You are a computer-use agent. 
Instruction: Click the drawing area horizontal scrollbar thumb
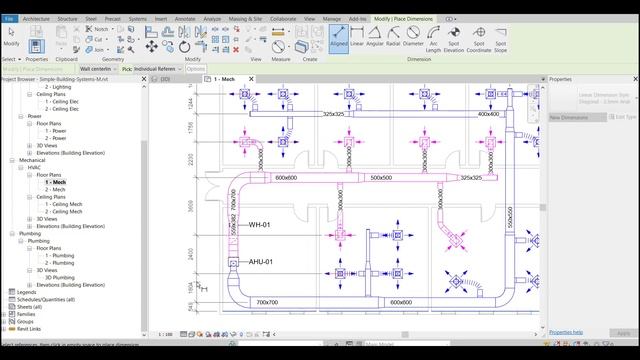pos(405,334)
